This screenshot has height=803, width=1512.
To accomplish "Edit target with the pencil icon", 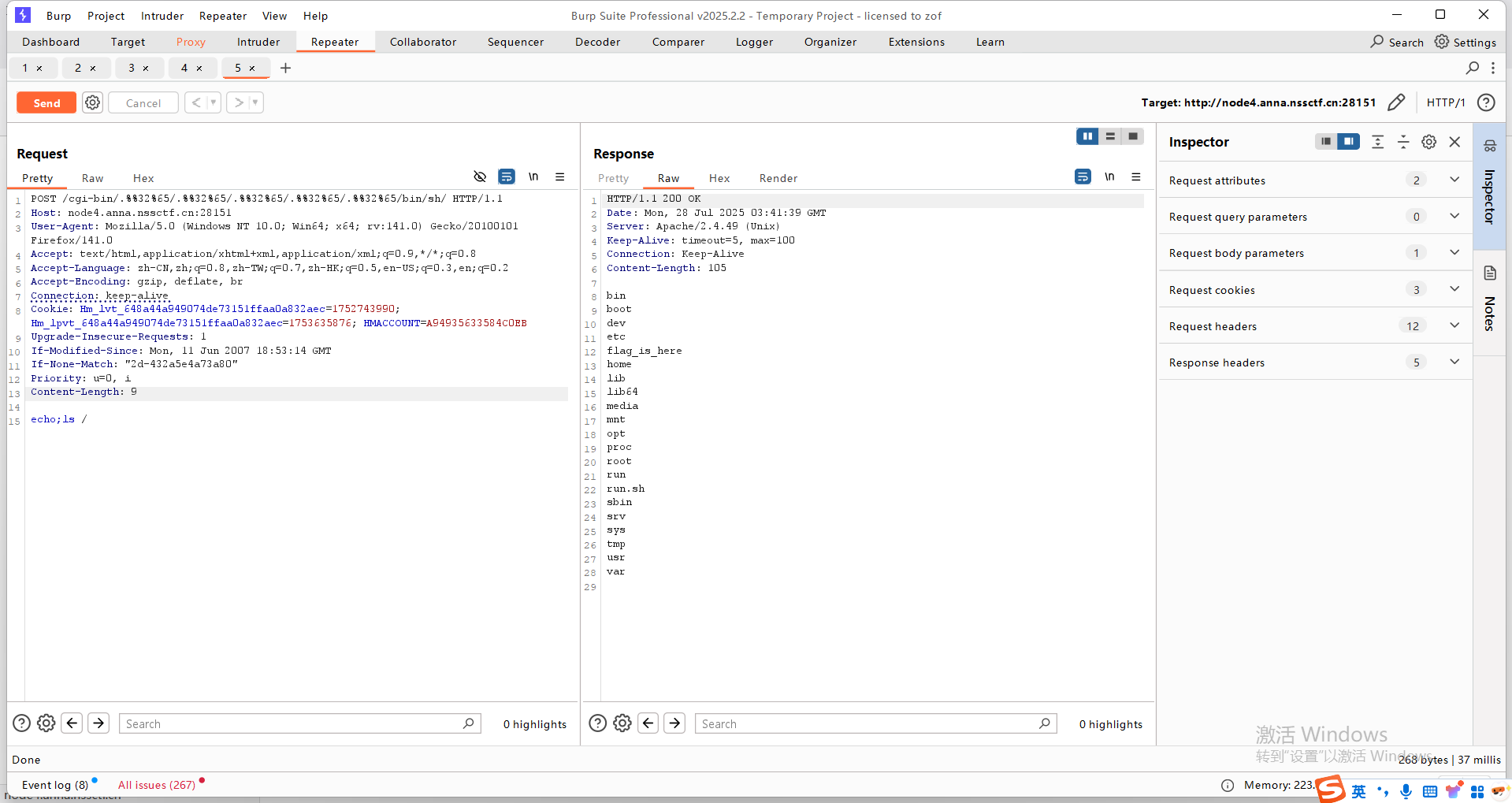I will [1396, 102].
